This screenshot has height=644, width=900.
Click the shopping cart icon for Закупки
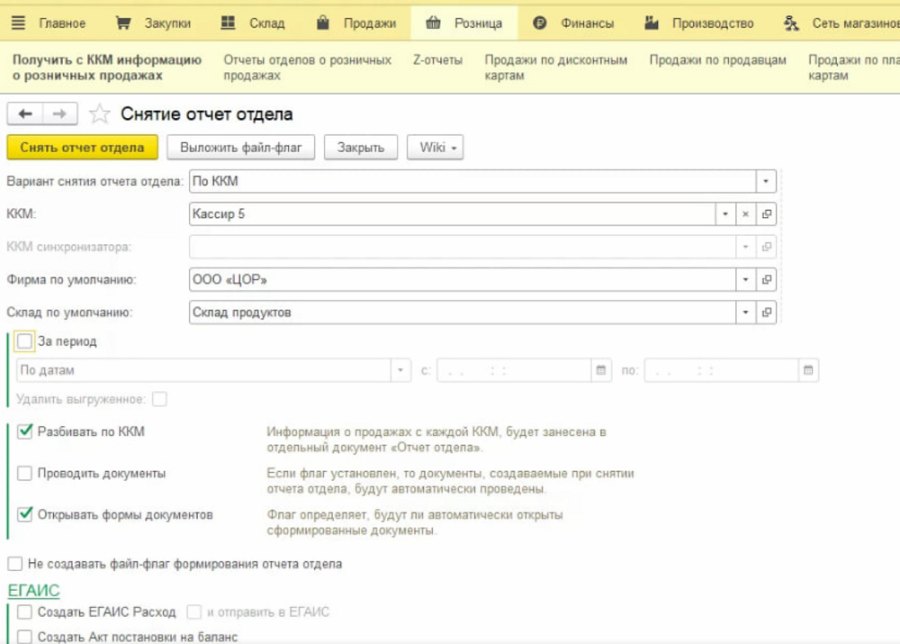point(123,23)
